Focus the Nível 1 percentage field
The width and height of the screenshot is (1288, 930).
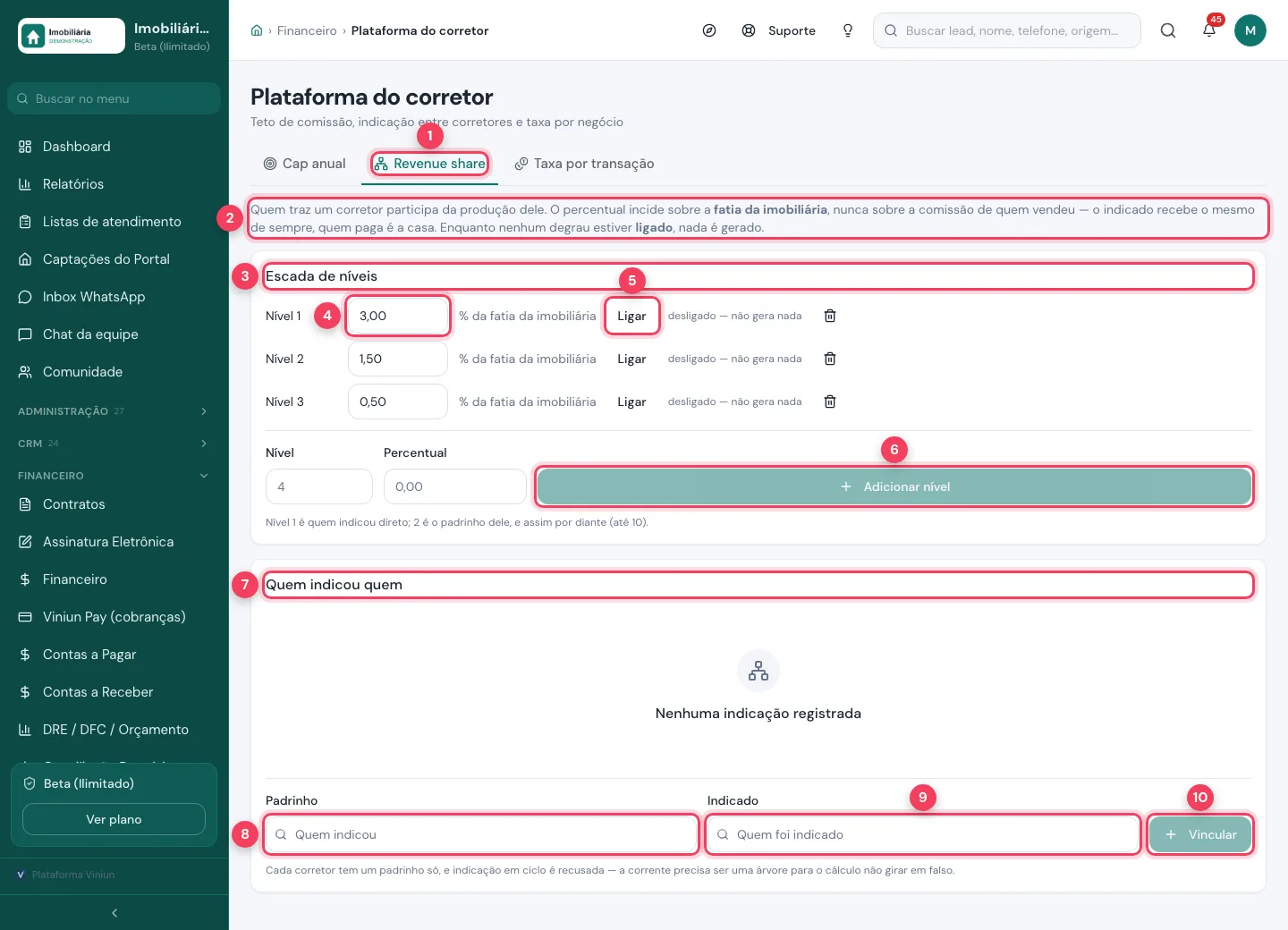398,316
